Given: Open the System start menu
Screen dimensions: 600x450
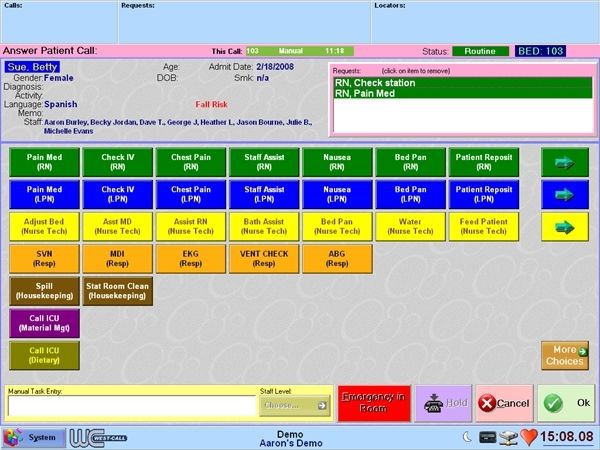Looking at the screenshot, I should coord(32,437).
